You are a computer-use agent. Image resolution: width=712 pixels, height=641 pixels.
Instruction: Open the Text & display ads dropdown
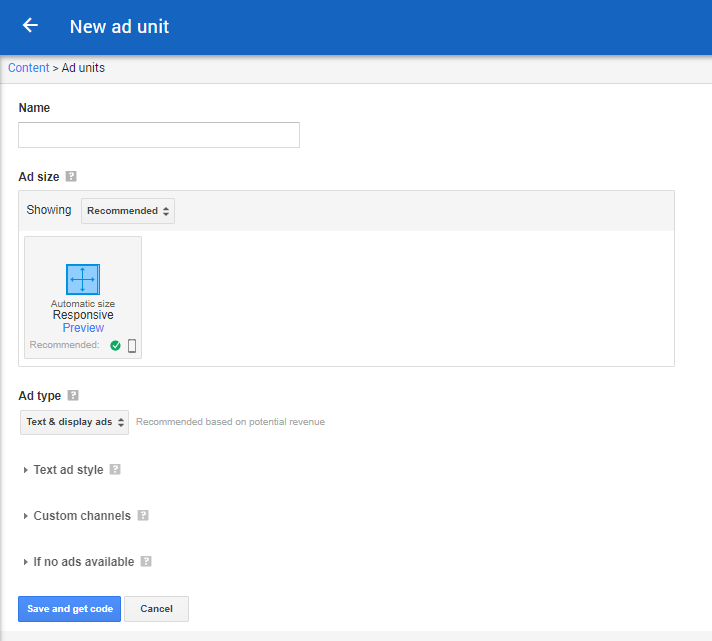coord(74,422)
